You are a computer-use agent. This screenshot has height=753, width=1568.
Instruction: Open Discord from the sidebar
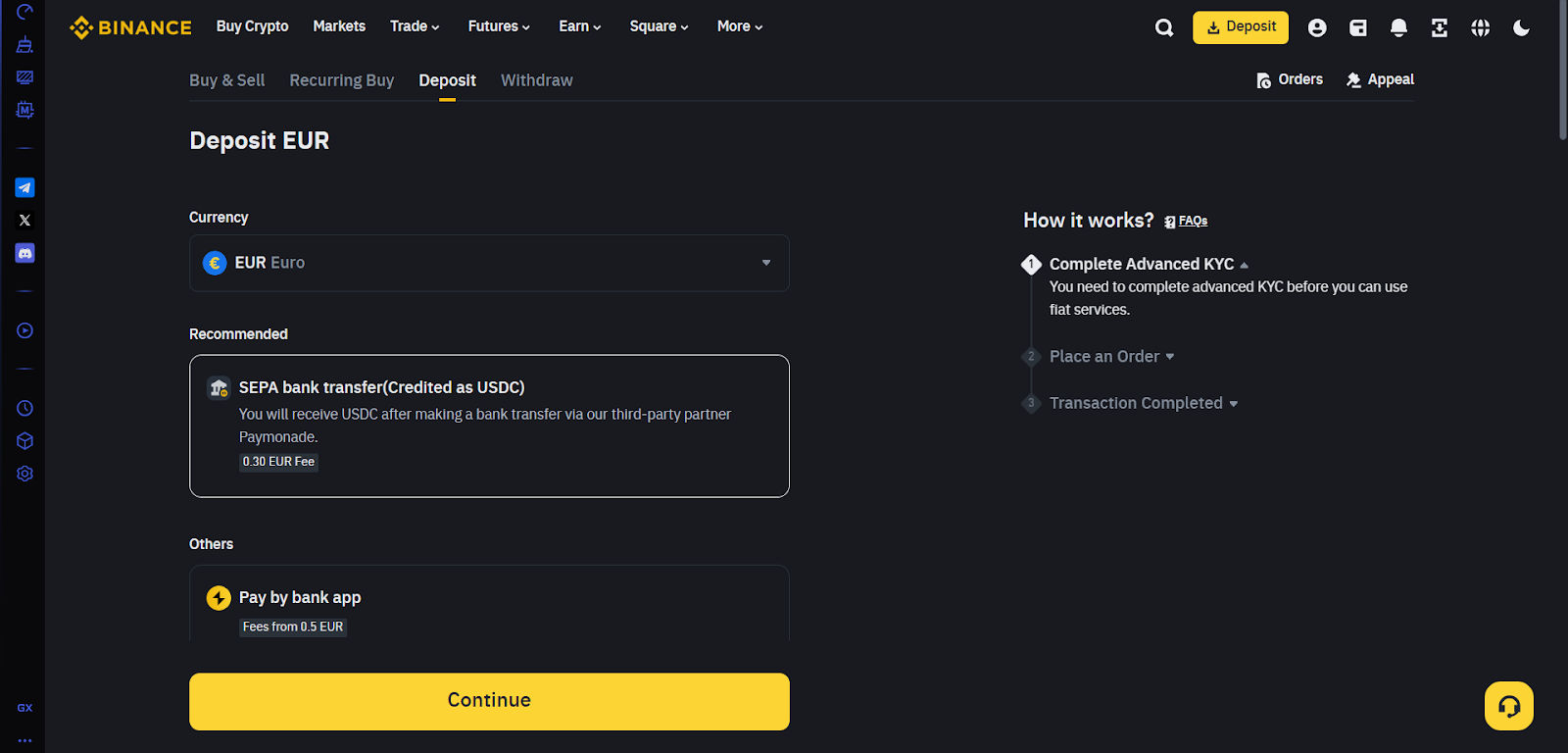24,253
